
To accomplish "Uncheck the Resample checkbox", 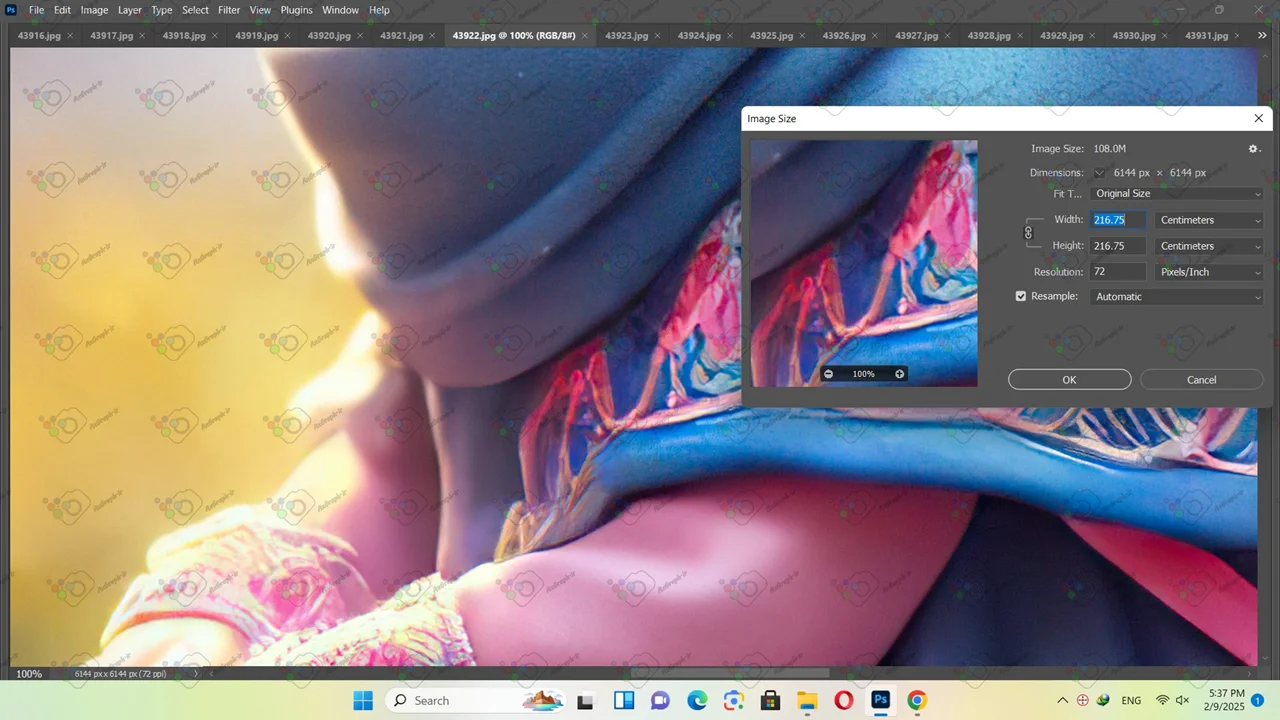I will click(x=1021, y=297).
